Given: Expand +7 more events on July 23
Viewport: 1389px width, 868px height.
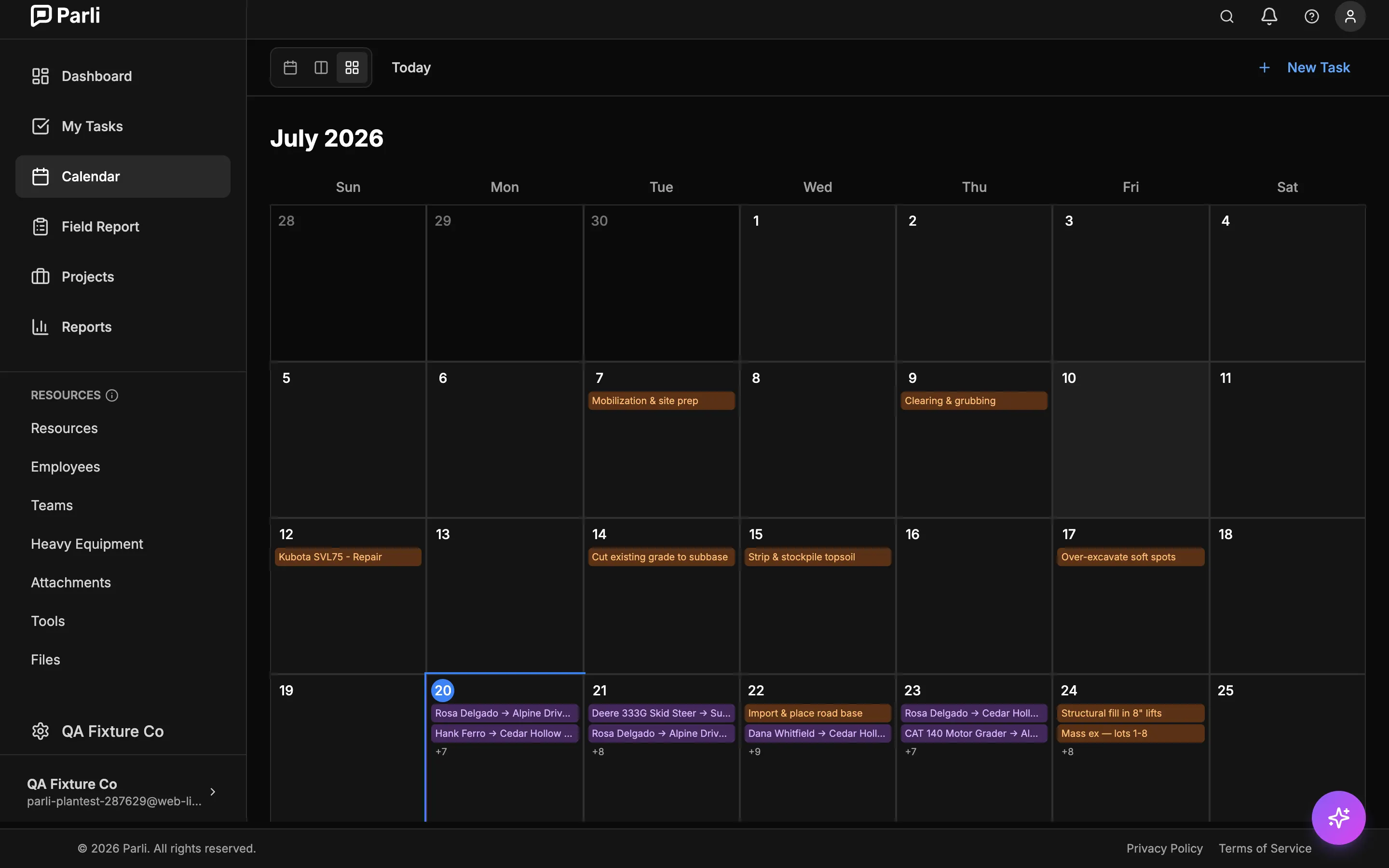Looking at the screenshot, I should pos(910,752).
